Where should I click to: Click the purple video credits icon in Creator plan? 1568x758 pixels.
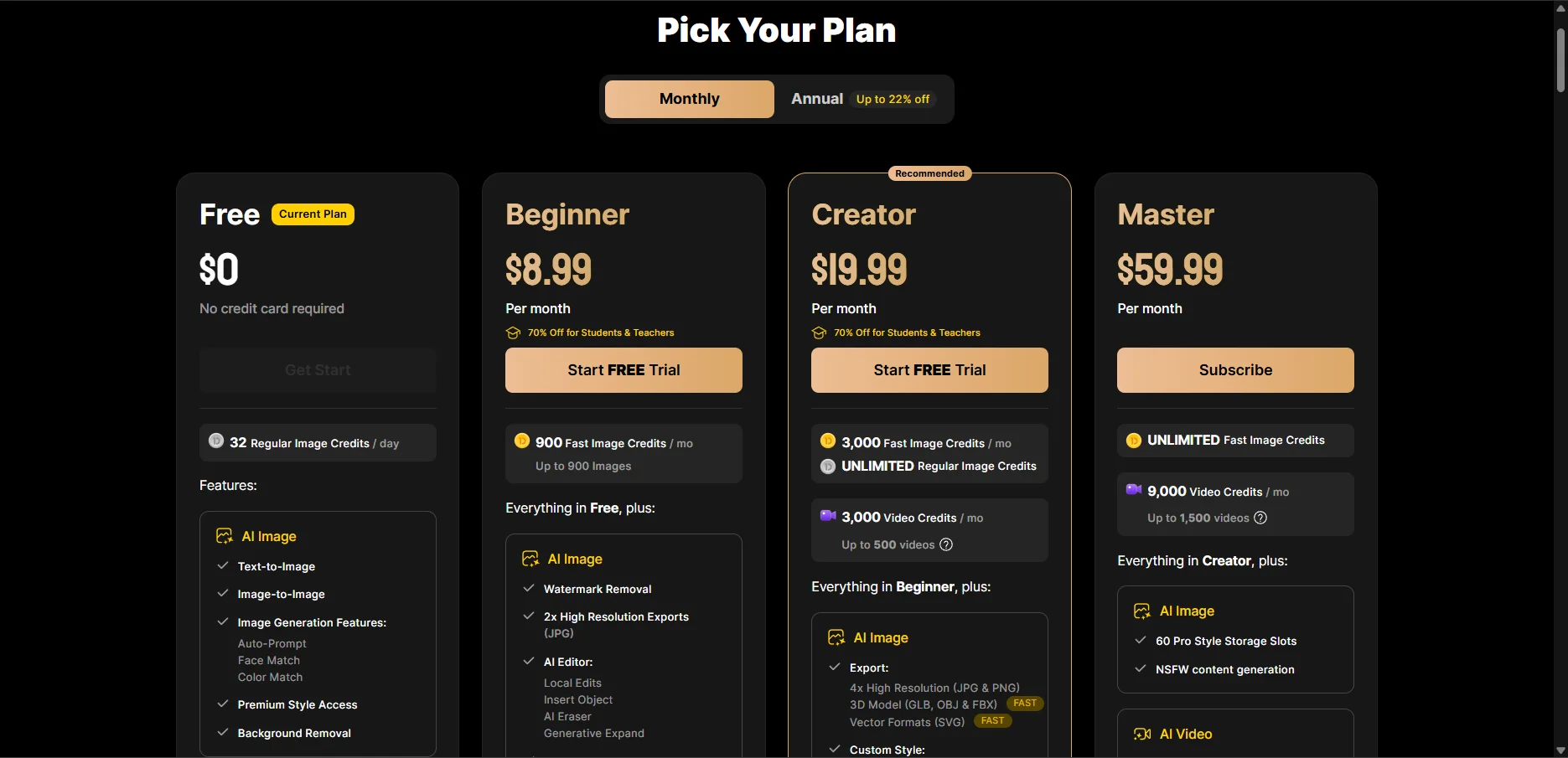828,516
